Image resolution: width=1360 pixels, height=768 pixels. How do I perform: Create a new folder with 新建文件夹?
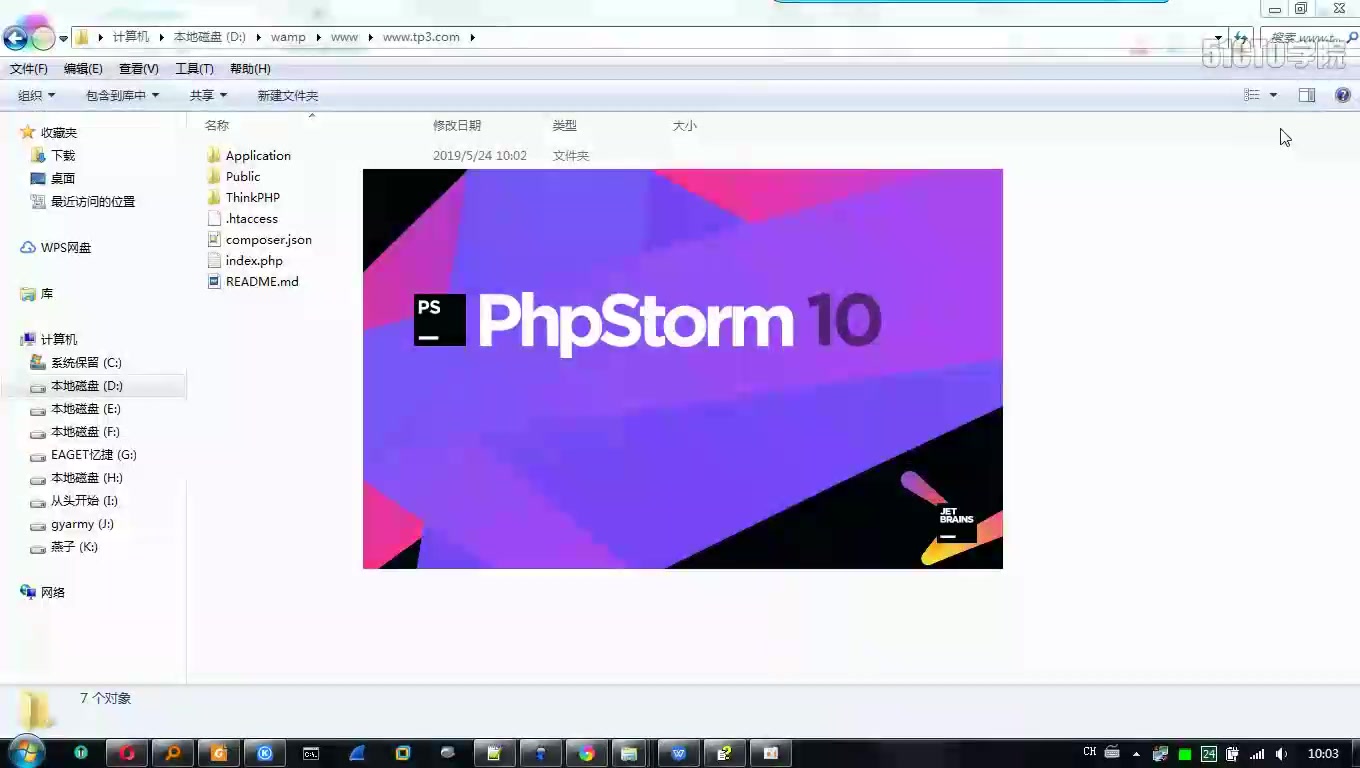click(x=288, y=96)
